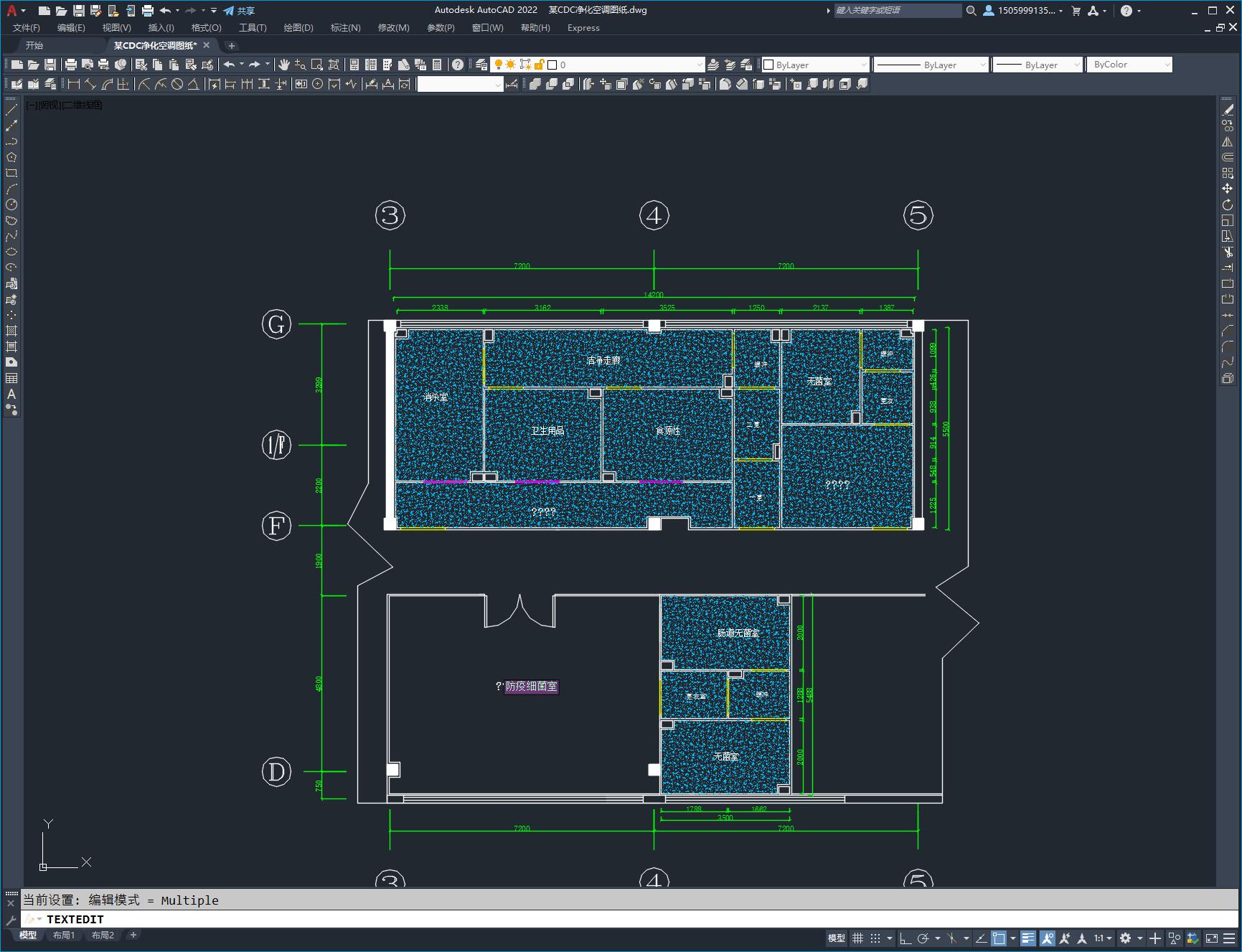Click the keyword search input field
Screen dimensions: 1242x952
click(x=898, y=10)
